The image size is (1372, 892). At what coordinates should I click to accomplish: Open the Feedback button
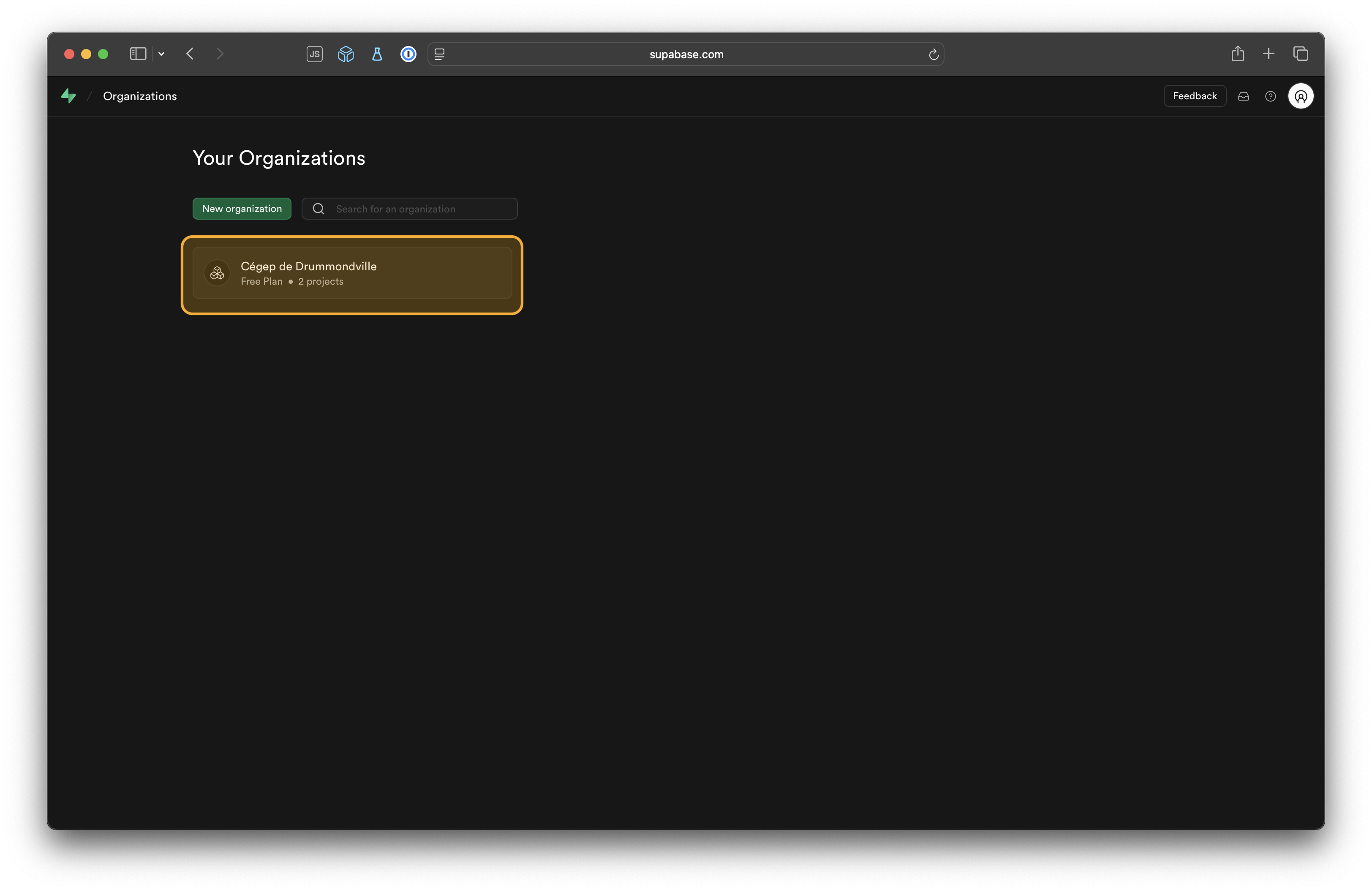(x=1195, y=95)
